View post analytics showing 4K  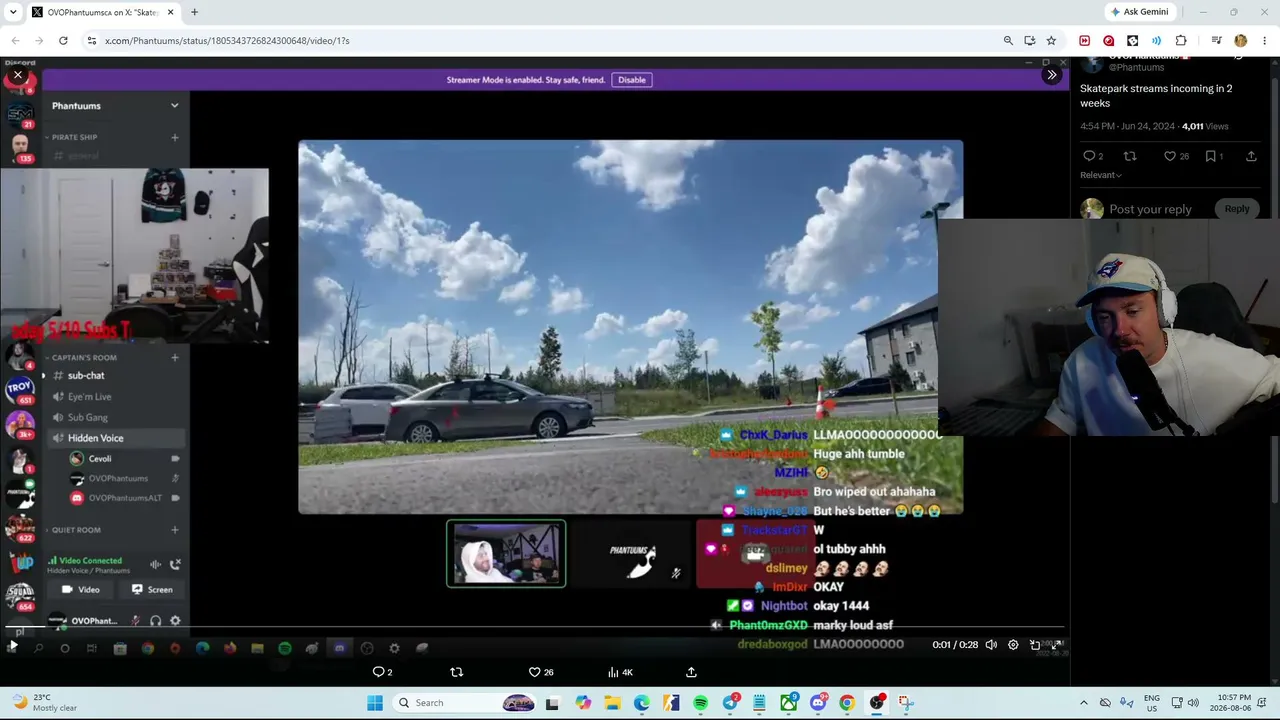point(619,672)
